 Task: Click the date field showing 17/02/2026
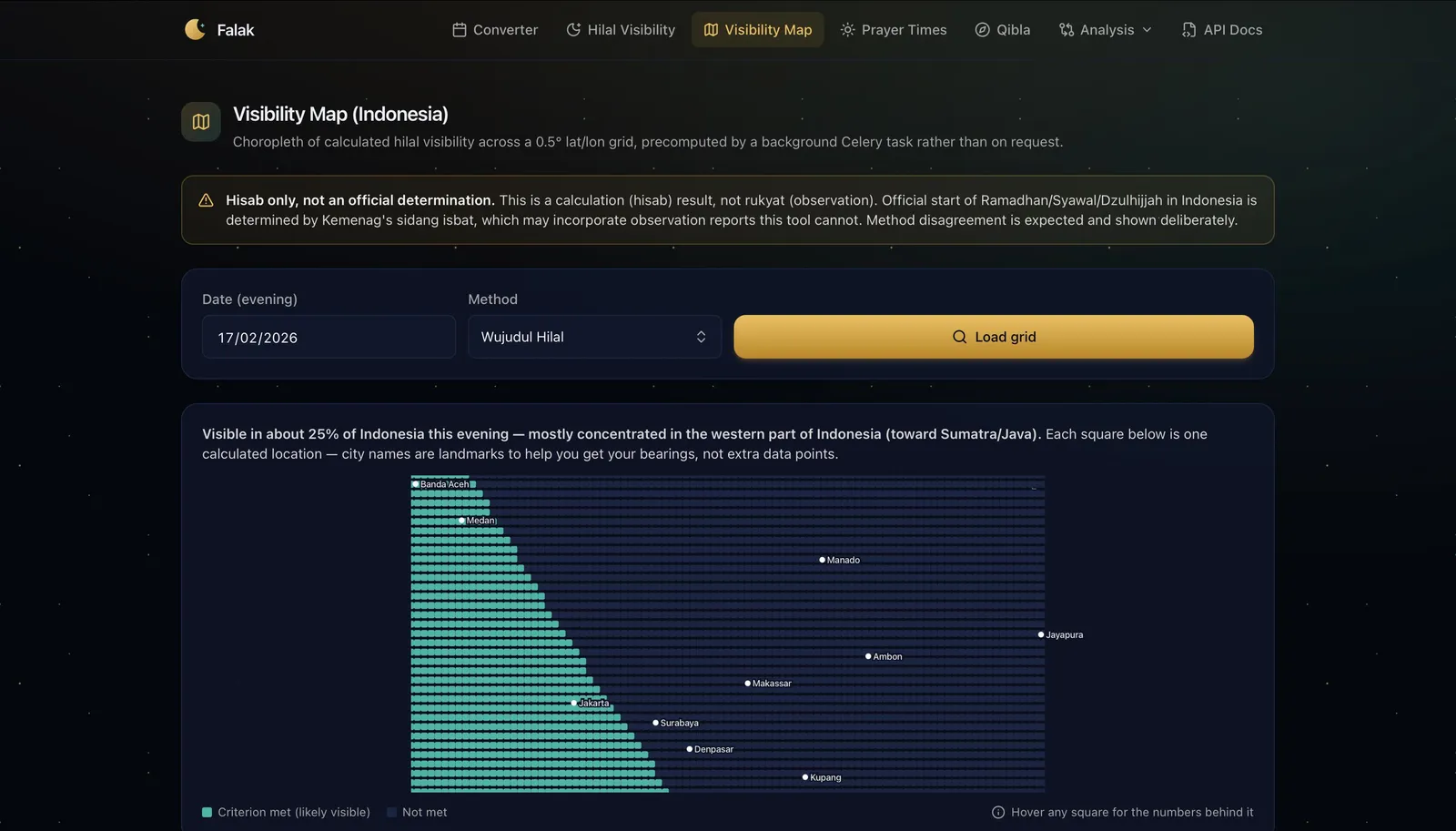tap(329, 337)
